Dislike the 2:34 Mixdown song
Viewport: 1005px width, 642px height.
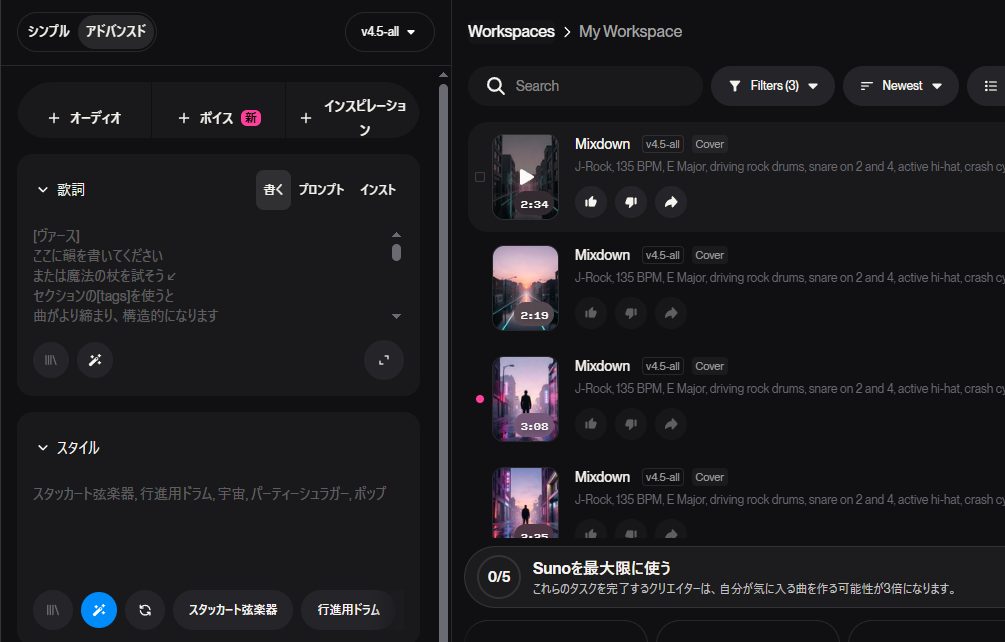631,202
